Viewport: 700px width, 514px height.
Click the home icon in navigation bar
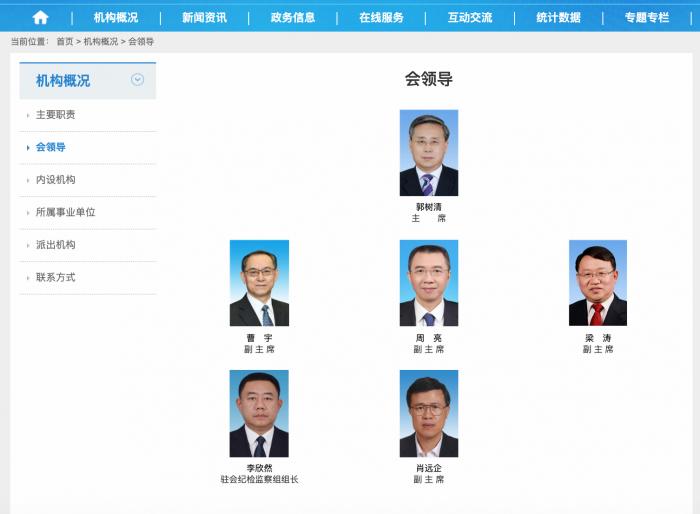tap(40, 17)
